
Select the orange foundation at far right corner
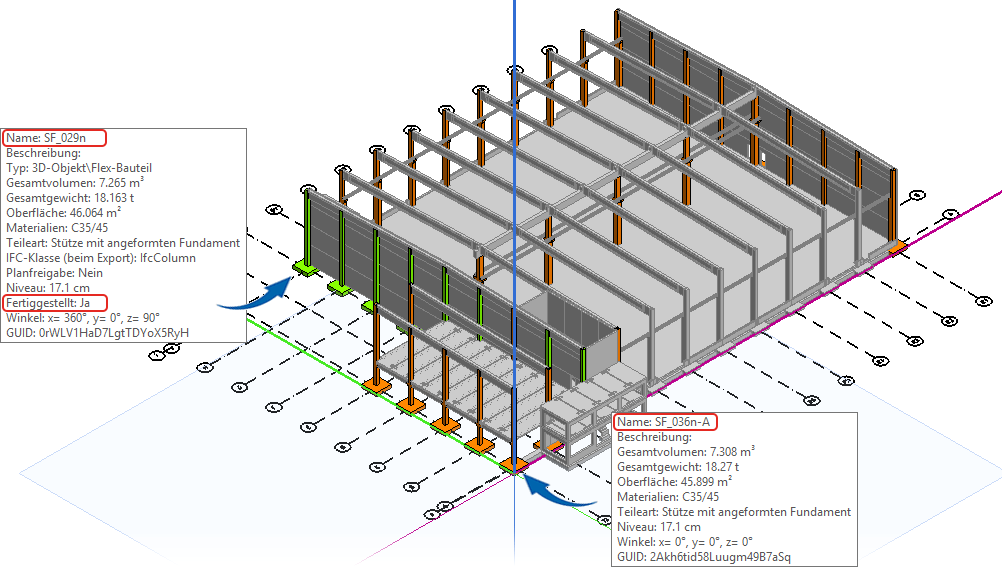point(896,246)
